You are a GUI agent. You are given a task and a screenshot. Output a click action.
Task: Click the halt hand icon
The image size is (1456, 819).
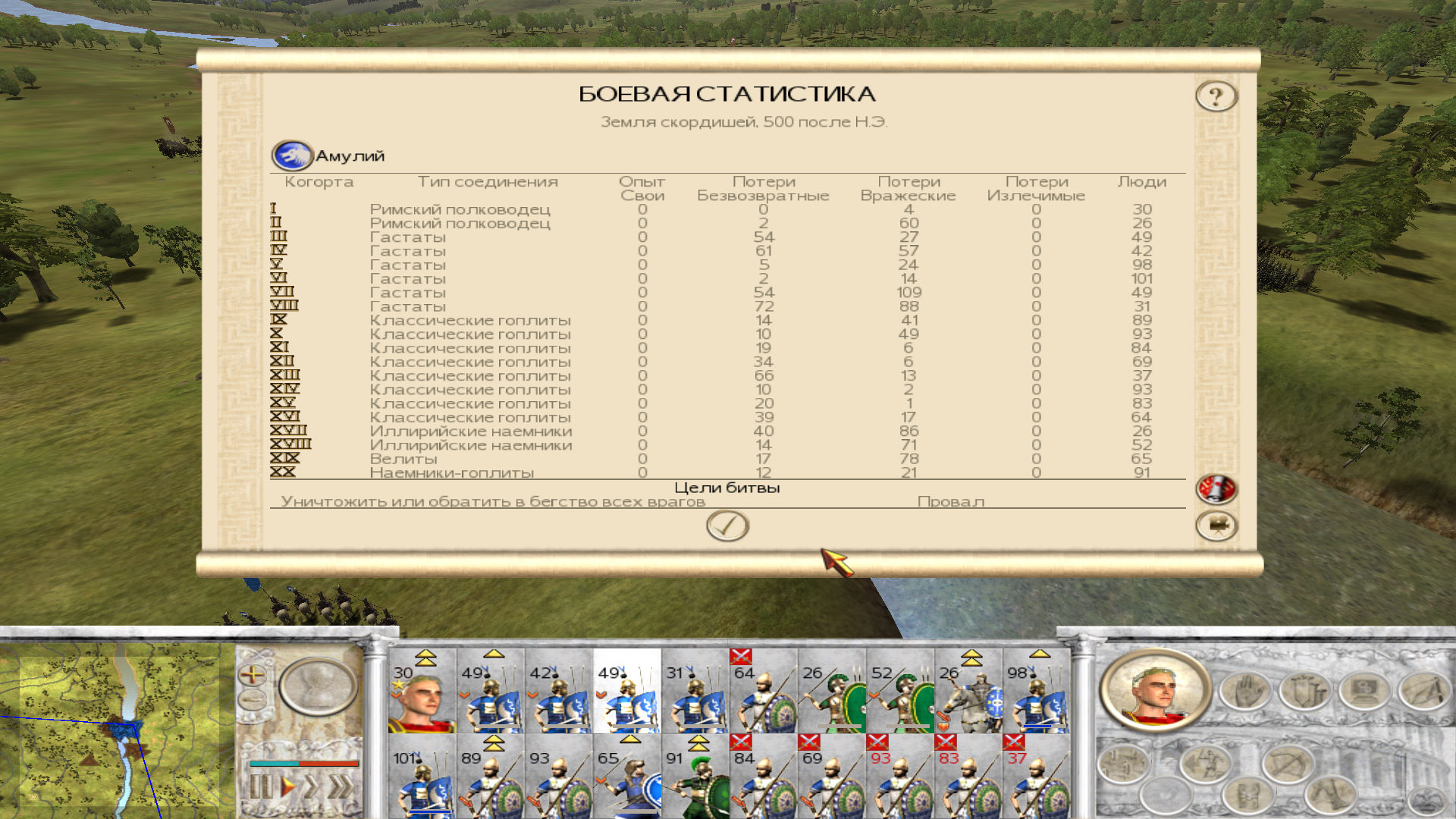tap(1244, 691)
